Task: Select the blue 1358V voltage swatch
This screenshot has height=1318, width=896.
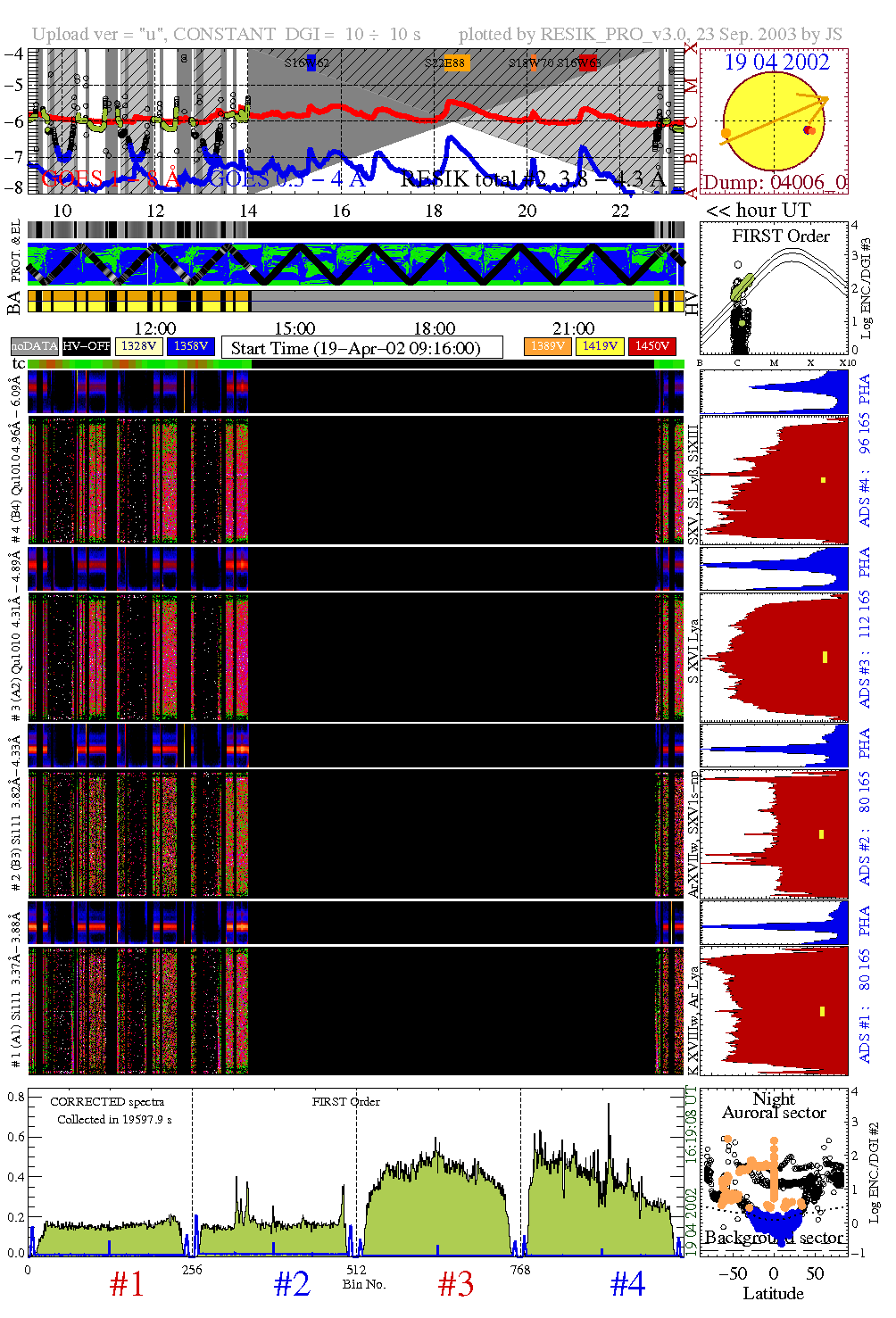Action: pos(191,346)
